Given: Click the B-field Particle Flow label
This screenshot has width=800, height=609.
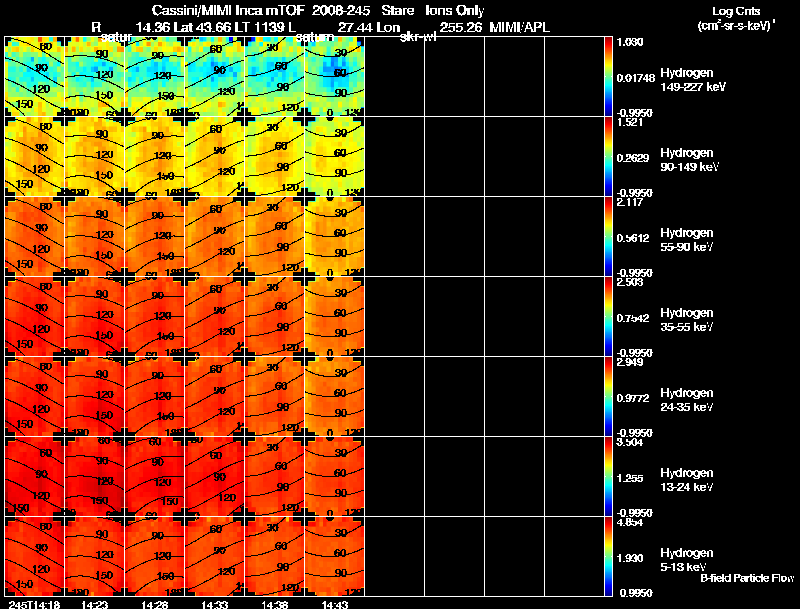Looking at the screenshot, I should pyautogui.click(x=747, y=578).
